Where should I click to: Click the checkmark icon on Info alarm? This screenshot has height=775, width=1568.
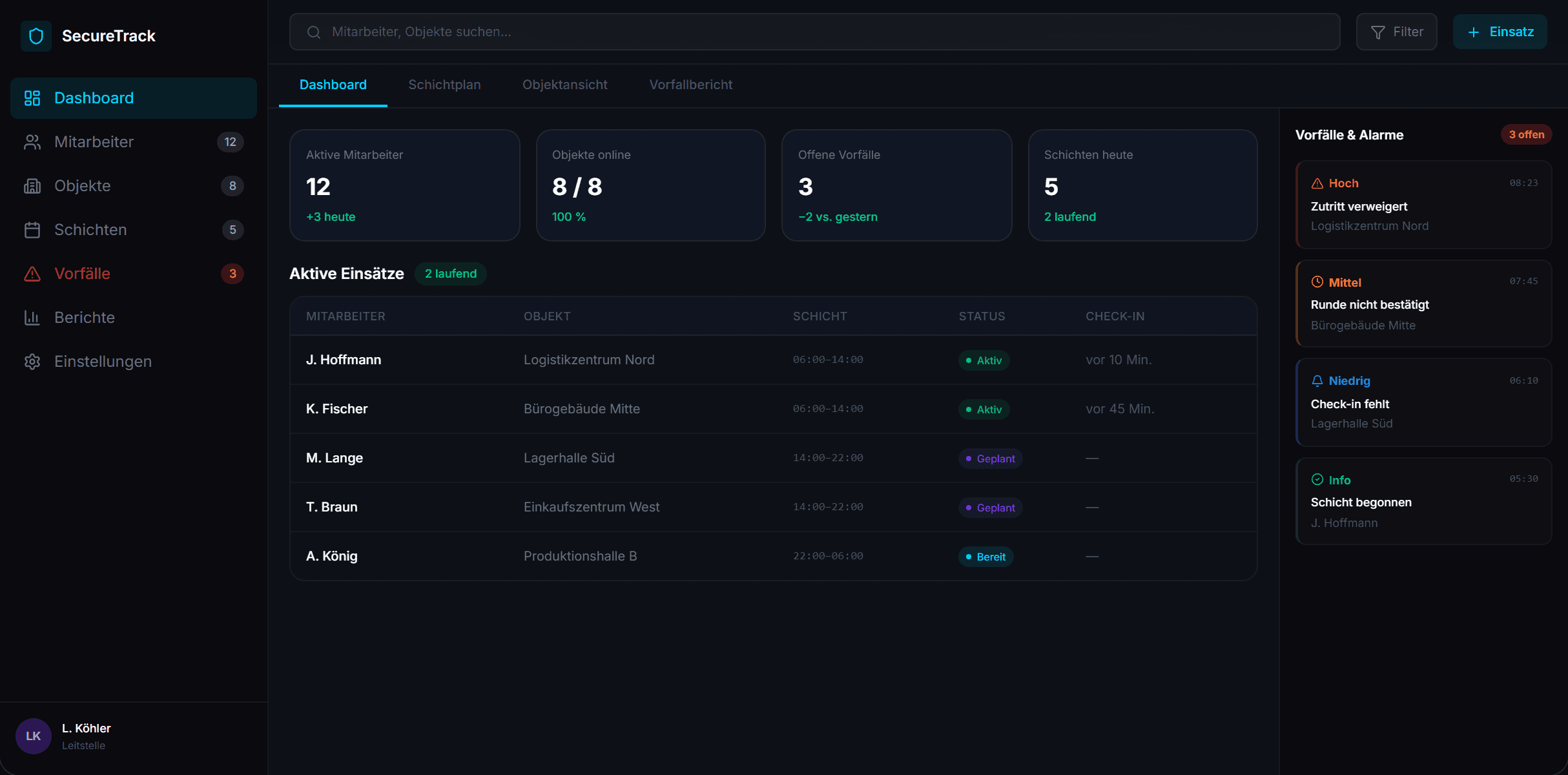click(1317, 479)
